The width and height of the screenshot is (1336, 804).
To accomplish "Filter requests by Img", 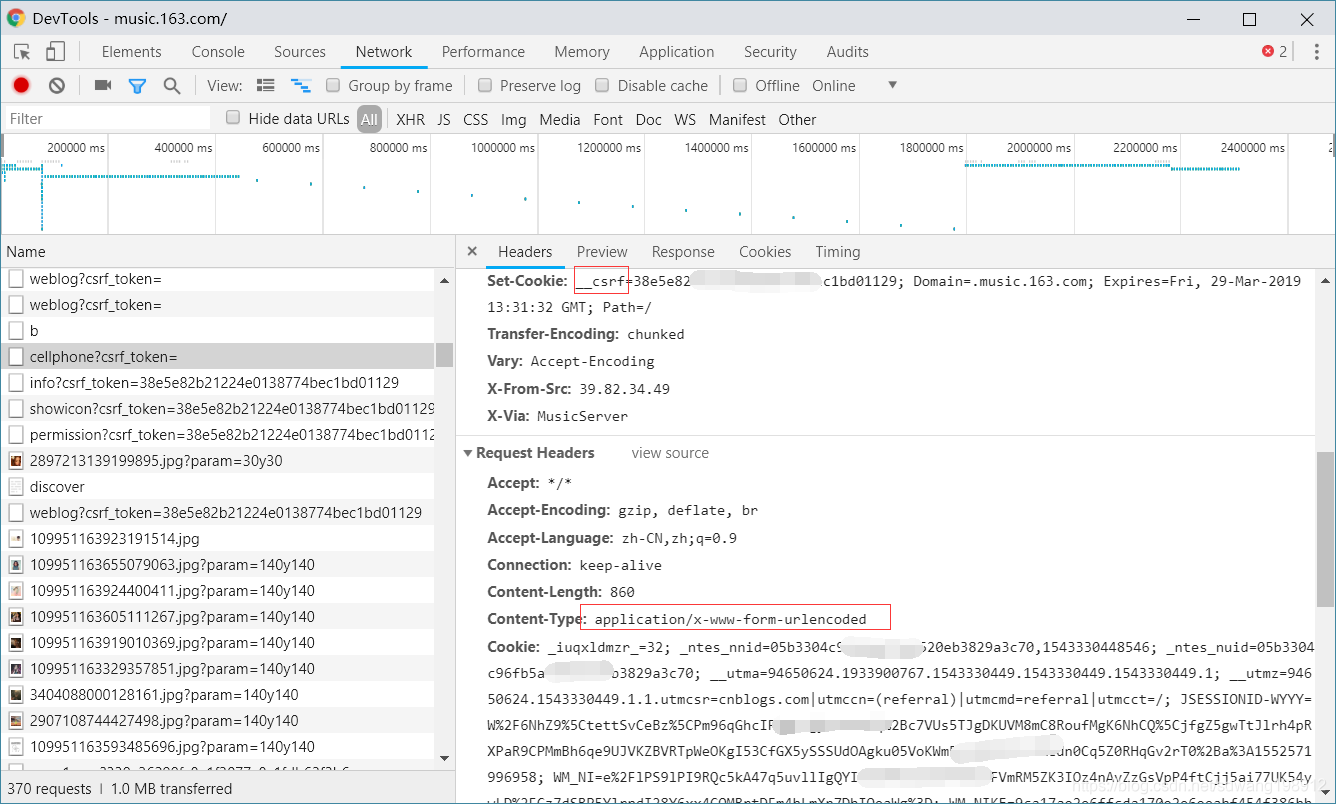I will pos(514,119).
